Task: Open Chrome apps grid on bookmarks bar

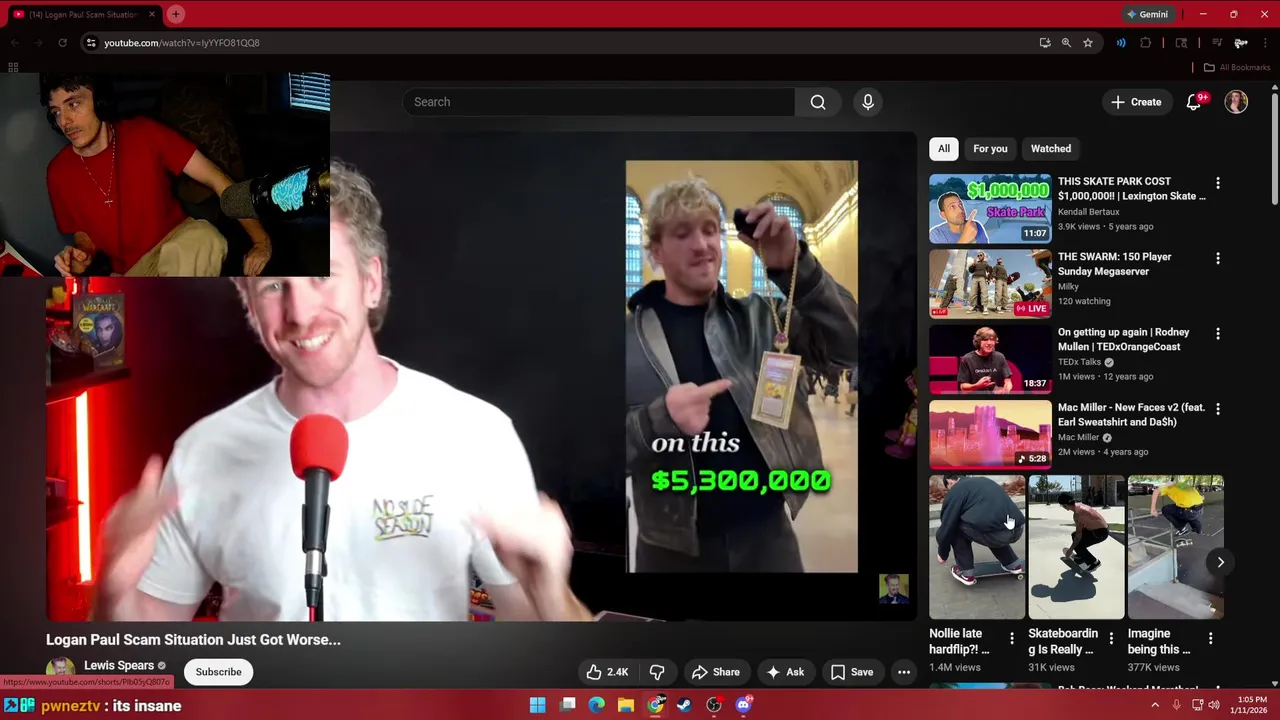Action: click(x=13, y=67)
